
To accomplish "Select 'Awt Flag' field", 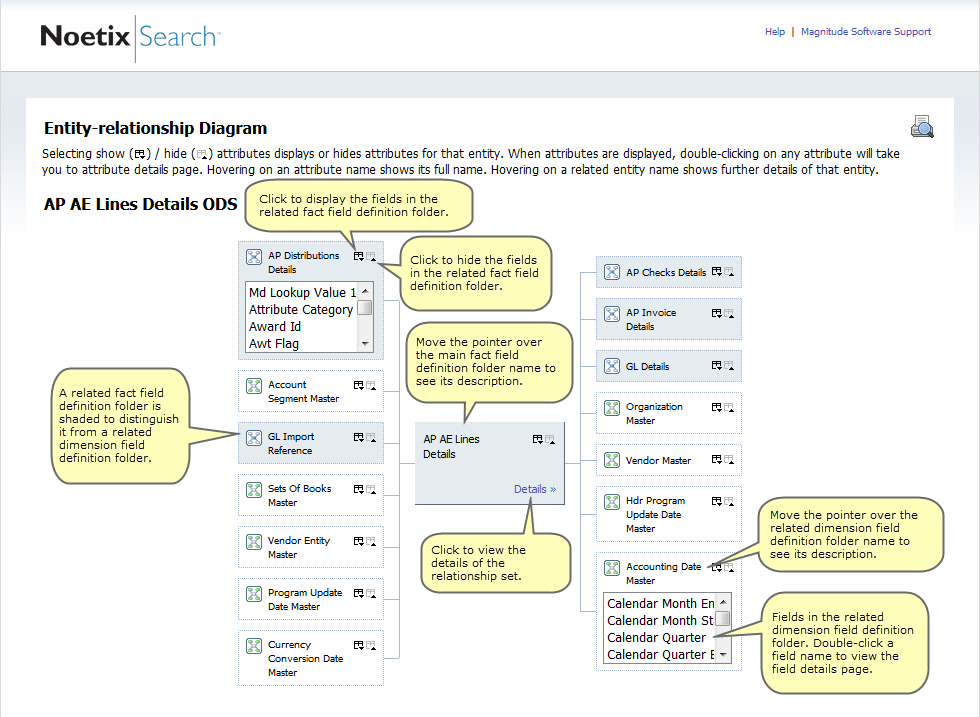I will 274,344.
